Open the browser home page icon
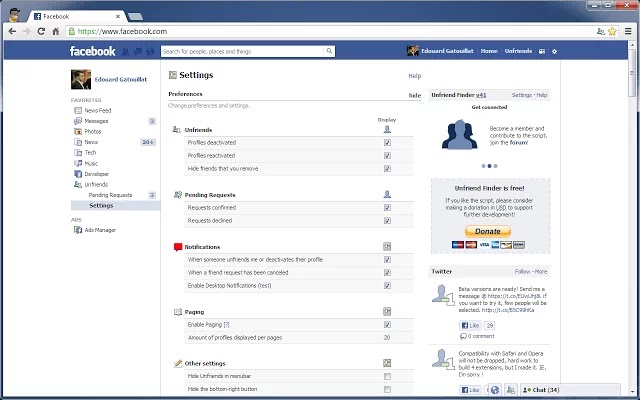The height and width of the screenshot is (400, 640). click(56, 31)
